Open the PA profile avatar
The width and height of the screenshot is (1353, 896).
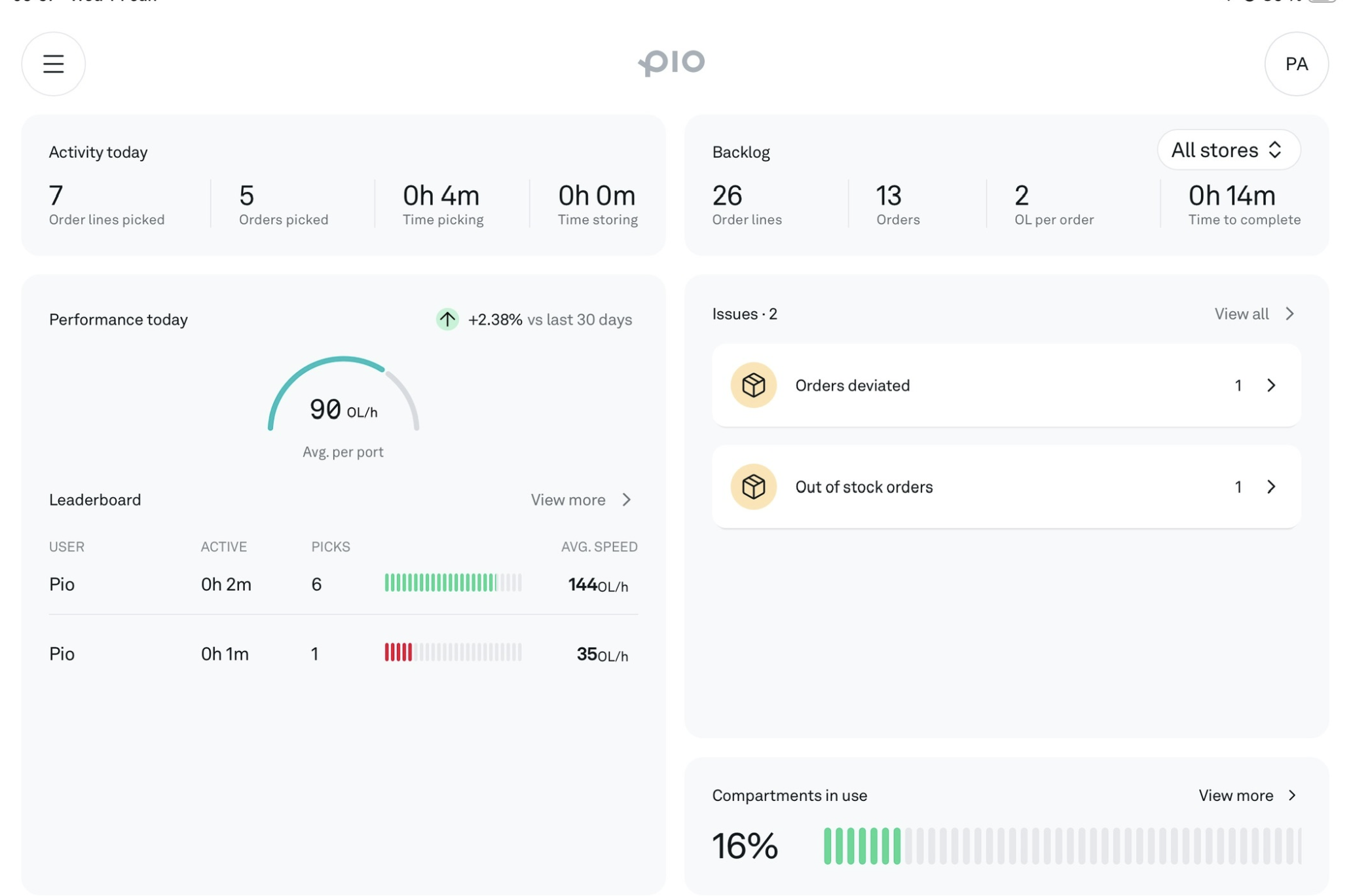[1295, 64]
